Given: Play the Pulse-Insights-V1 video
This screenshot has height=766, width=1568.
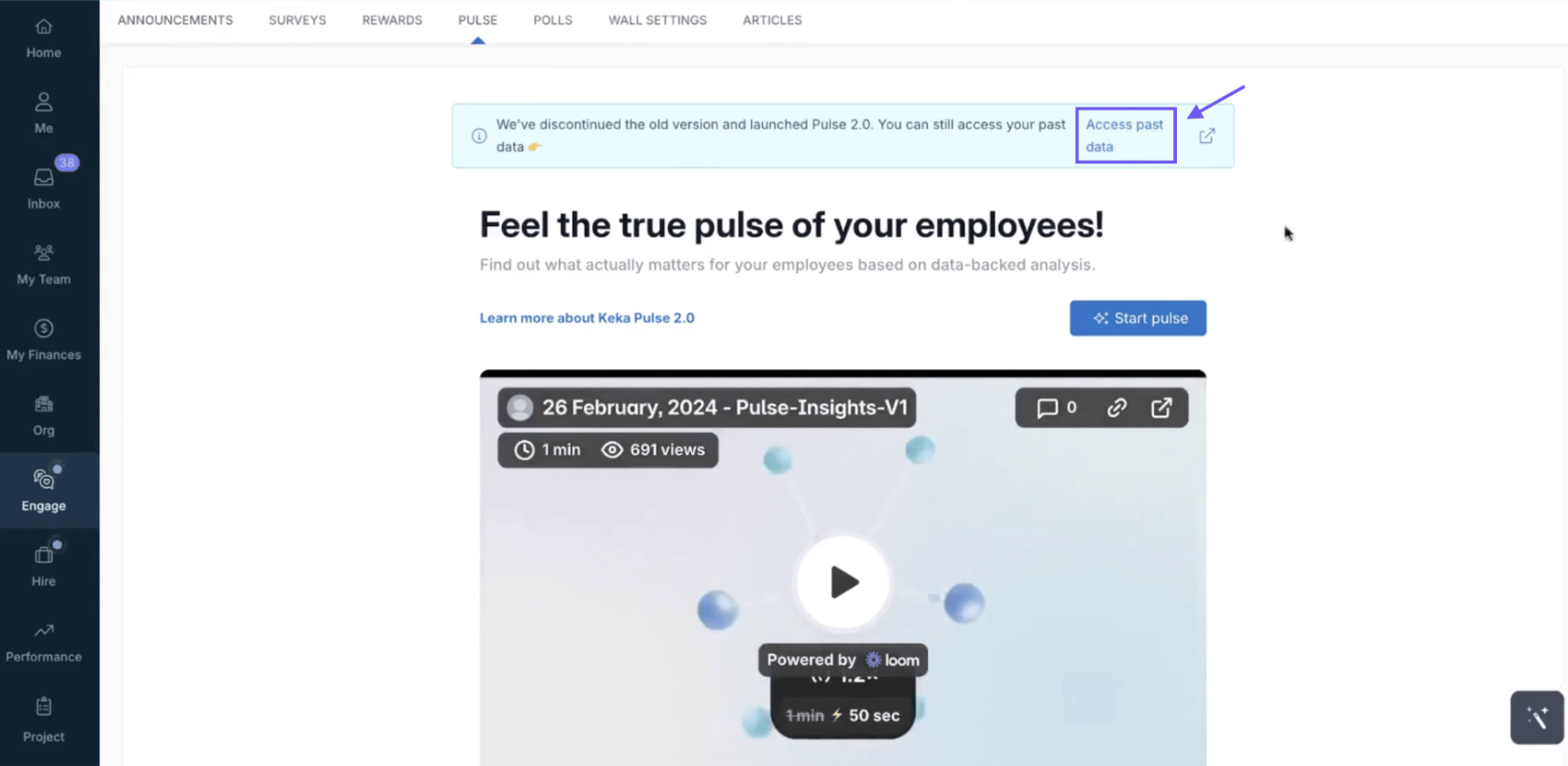Looking at the screenshot, I should [843, 582].
